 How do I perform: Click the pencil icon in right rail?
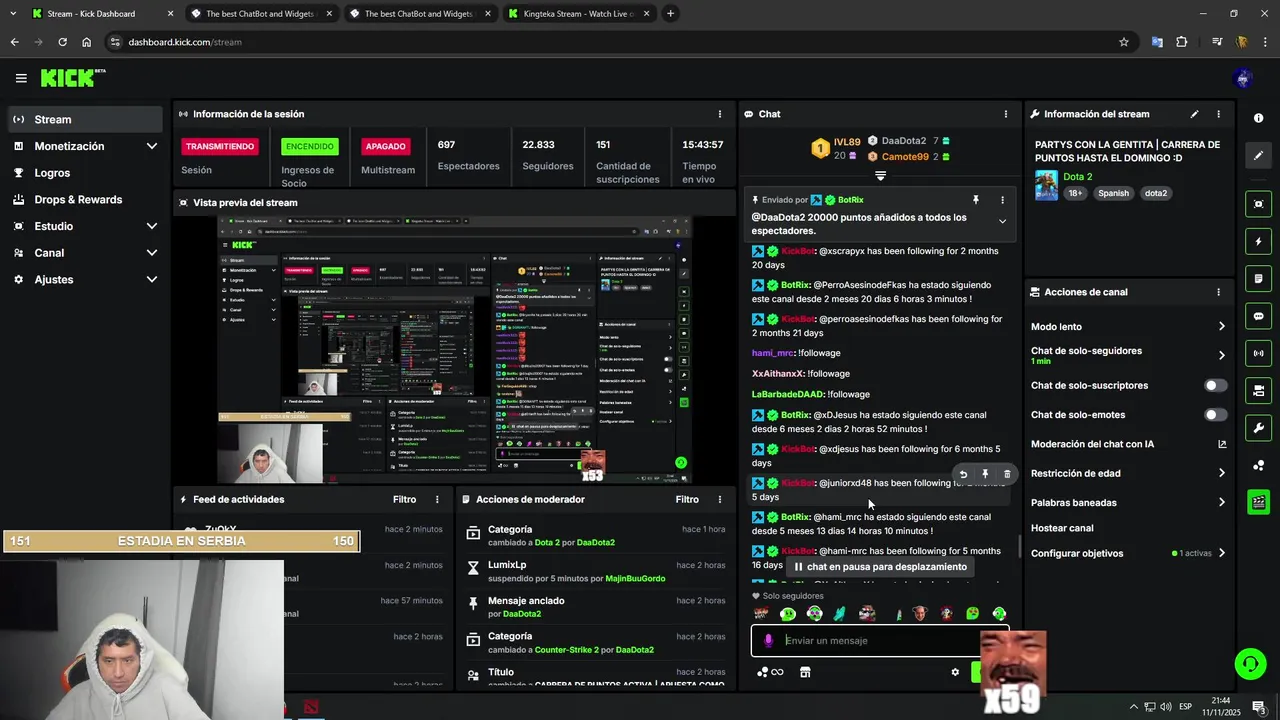(x=1258, y=156)
